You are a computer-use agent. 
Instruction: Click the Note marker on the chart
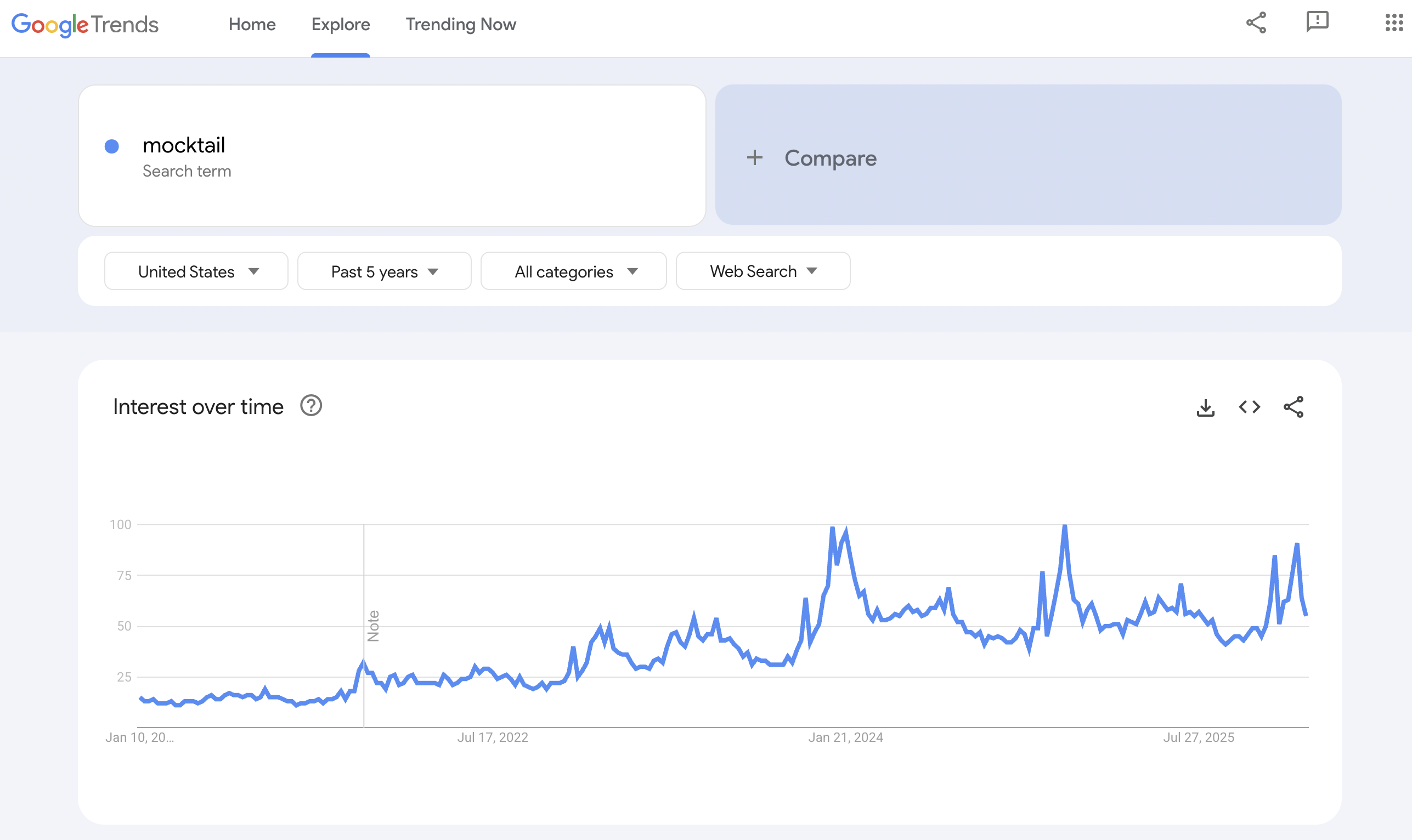coord(373,626)
